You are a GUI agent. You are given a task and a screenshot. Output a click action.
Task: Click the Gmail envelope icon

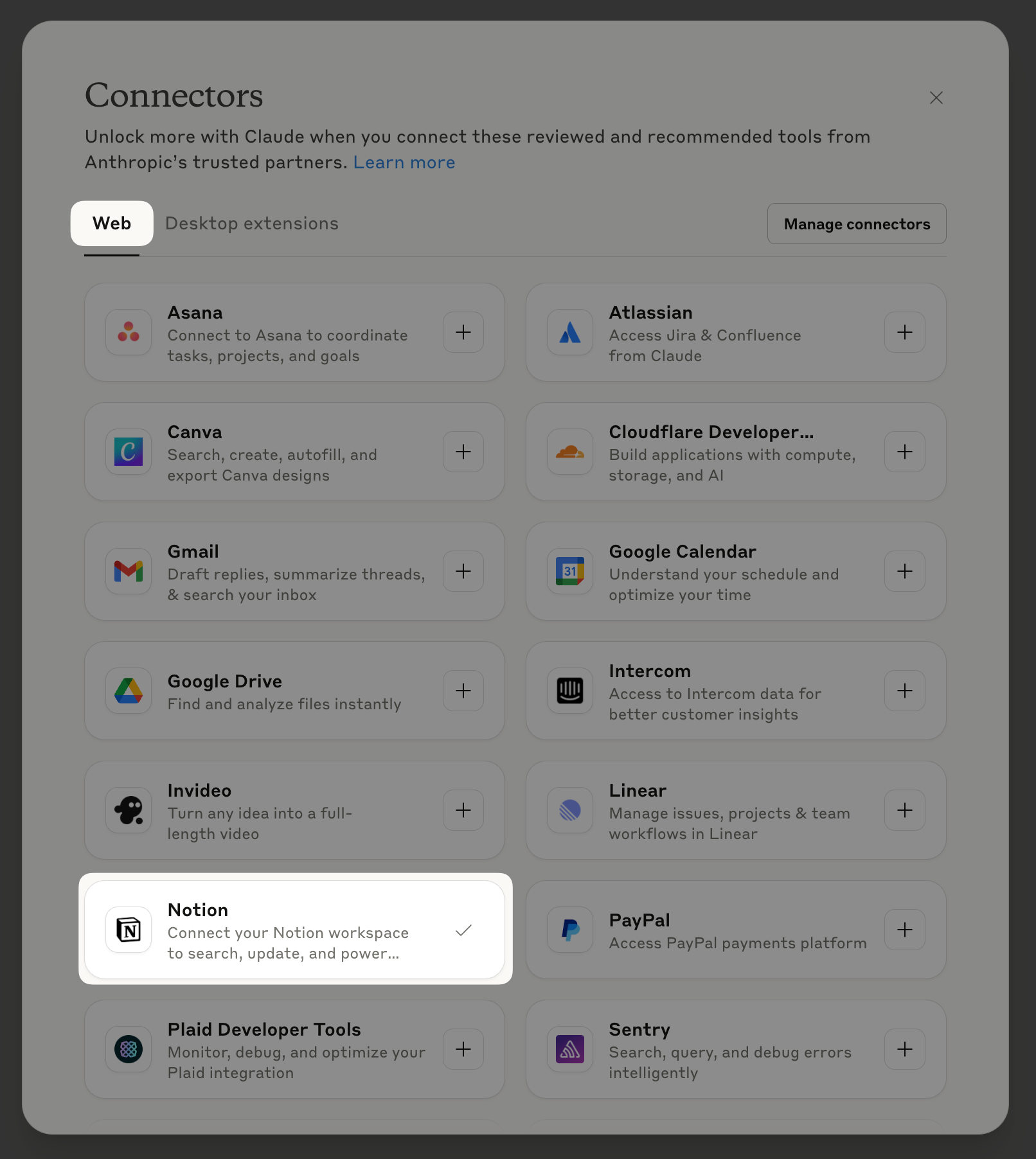point(129,571)
